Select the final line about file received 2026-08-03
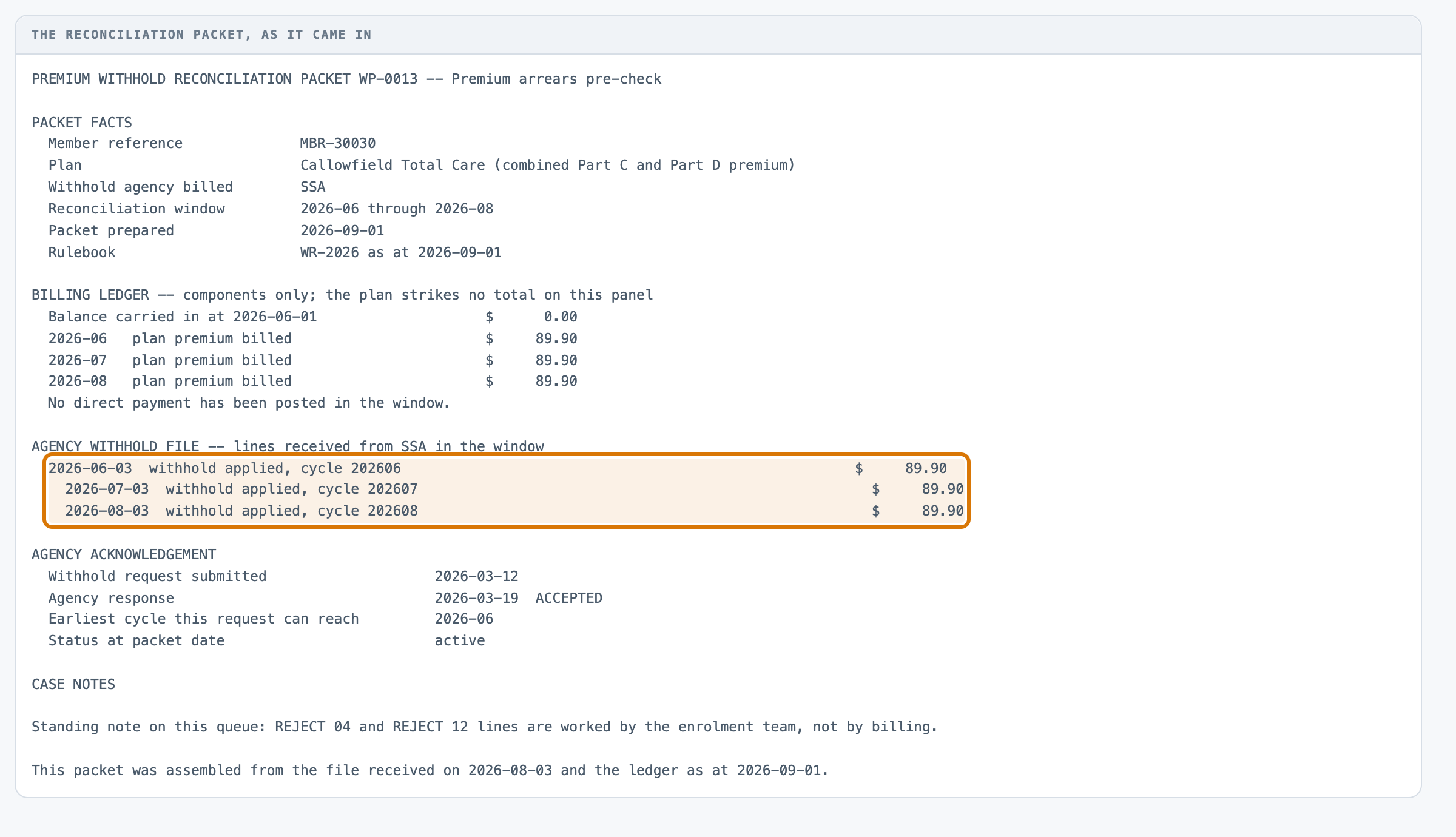The height and width of the screenshot is (837, 1456). click(x=430, y=771)
